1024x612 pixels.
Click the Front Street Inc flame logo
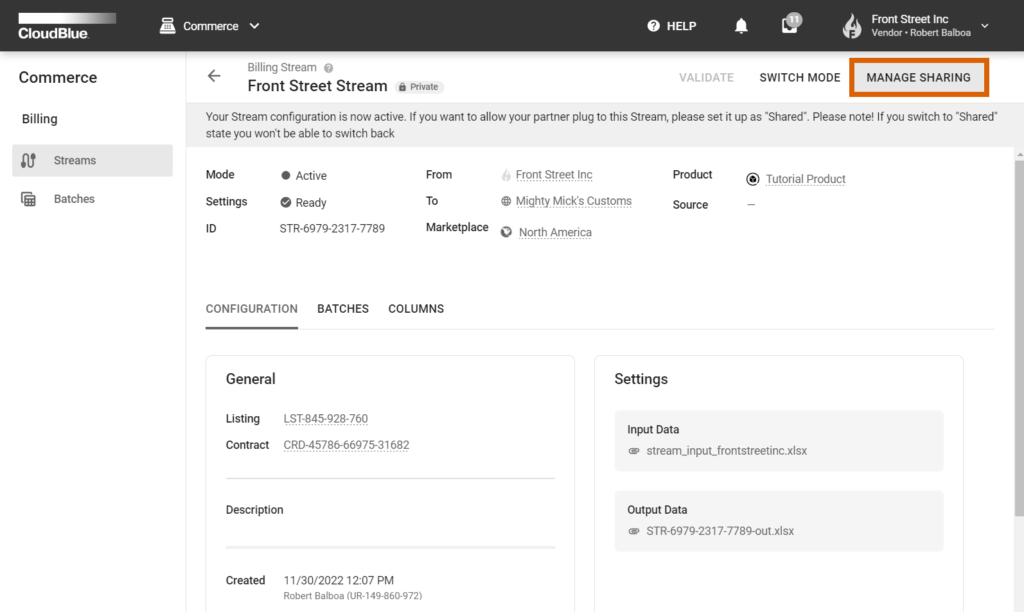point(852,26)
